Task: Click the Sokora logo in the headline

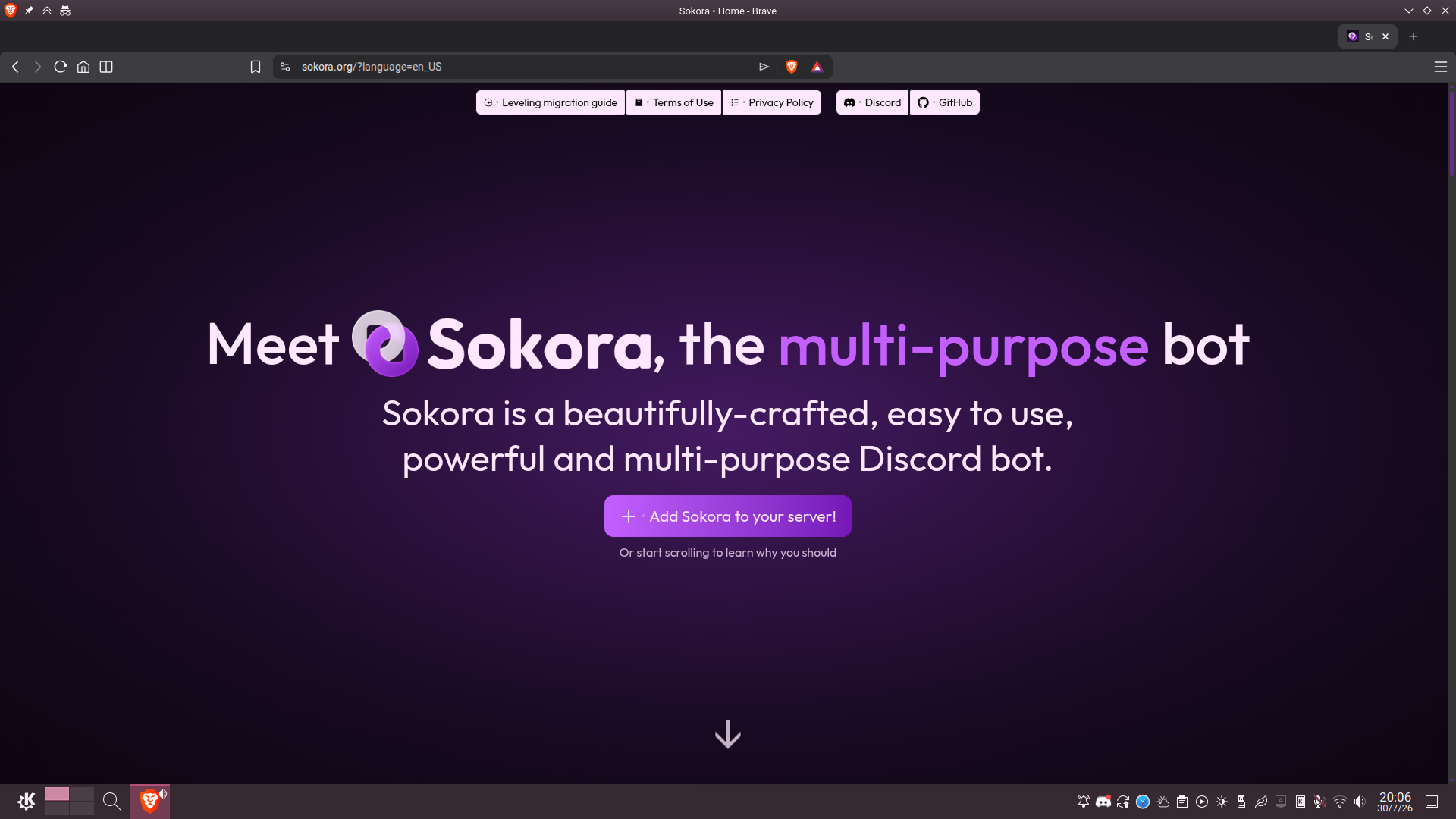Action: pos(385,344)
